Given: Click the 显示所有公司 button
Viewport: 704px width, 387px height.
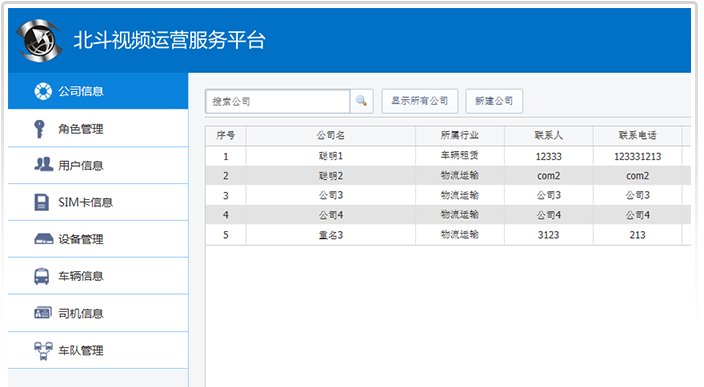Looking at the screenshot, I should click(420, 101).
